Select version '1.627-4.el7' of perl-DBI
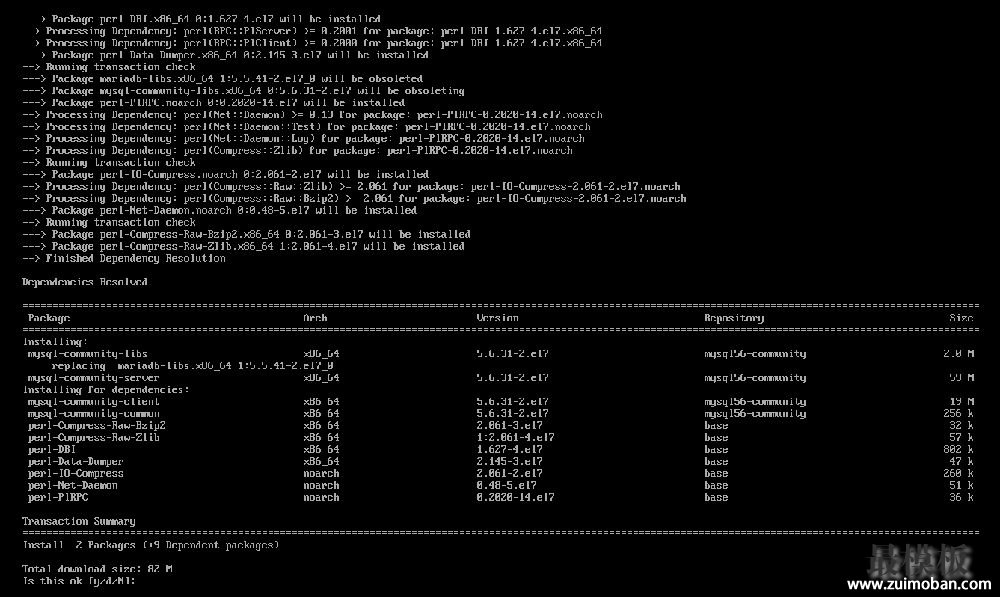The image size is (1000, 597). [510, 450]
